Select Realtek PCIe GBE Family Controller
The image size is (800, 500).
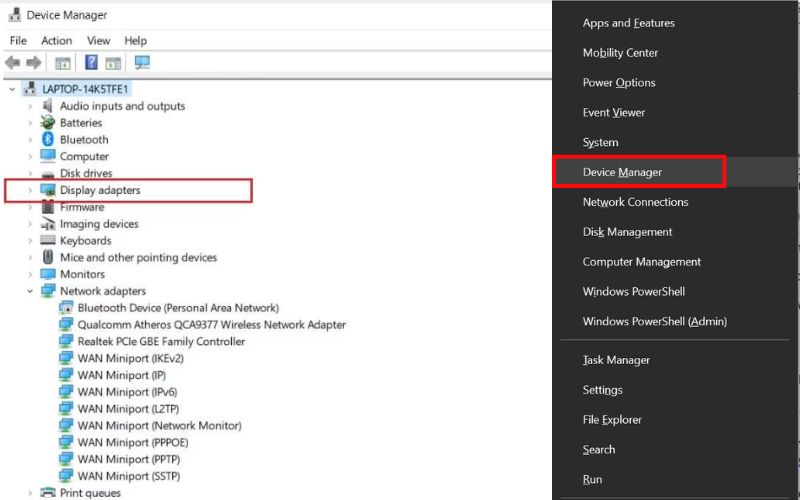[x=161, y=342]
